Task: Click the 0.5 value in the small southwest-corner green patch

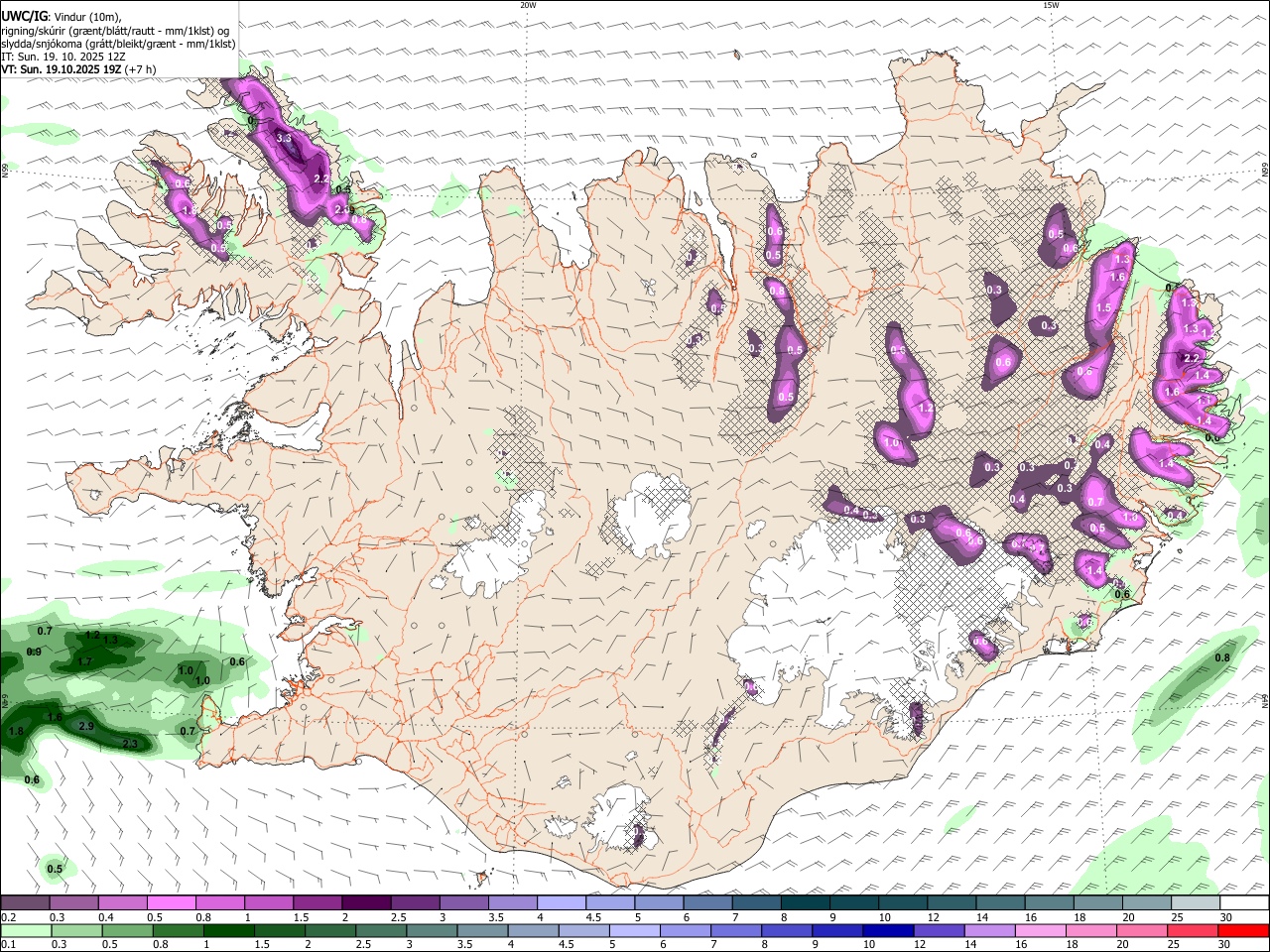Action: pyautogui.click(x=55, y=869)
